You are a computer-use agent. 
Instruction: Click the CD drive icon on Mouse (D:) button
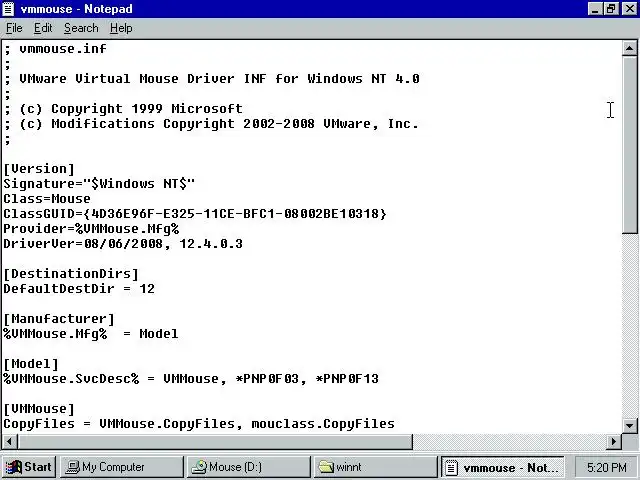point(199,467)
